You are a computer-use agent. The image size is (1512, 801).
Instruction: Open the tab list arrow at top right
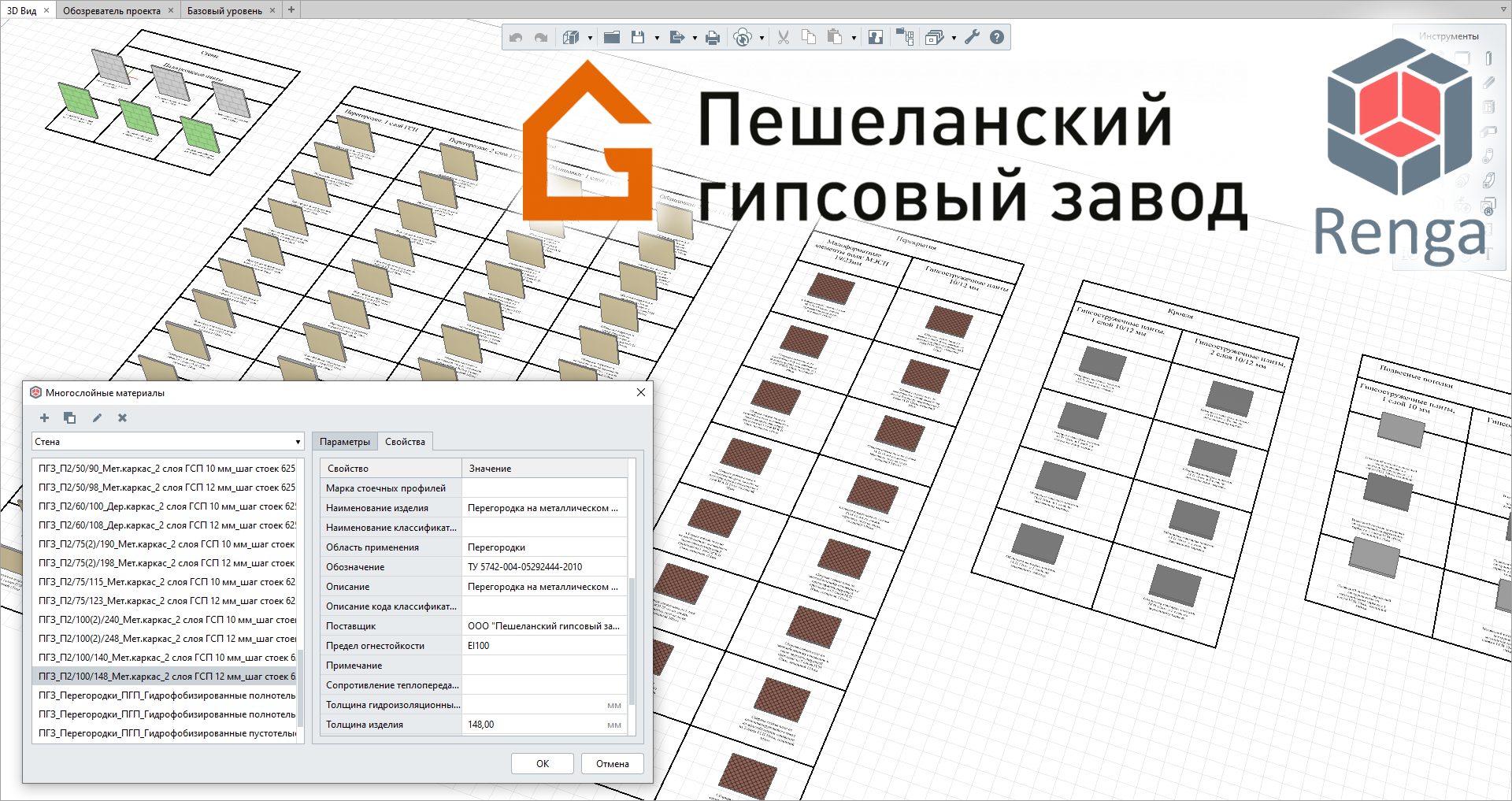tap(1503, 9)
